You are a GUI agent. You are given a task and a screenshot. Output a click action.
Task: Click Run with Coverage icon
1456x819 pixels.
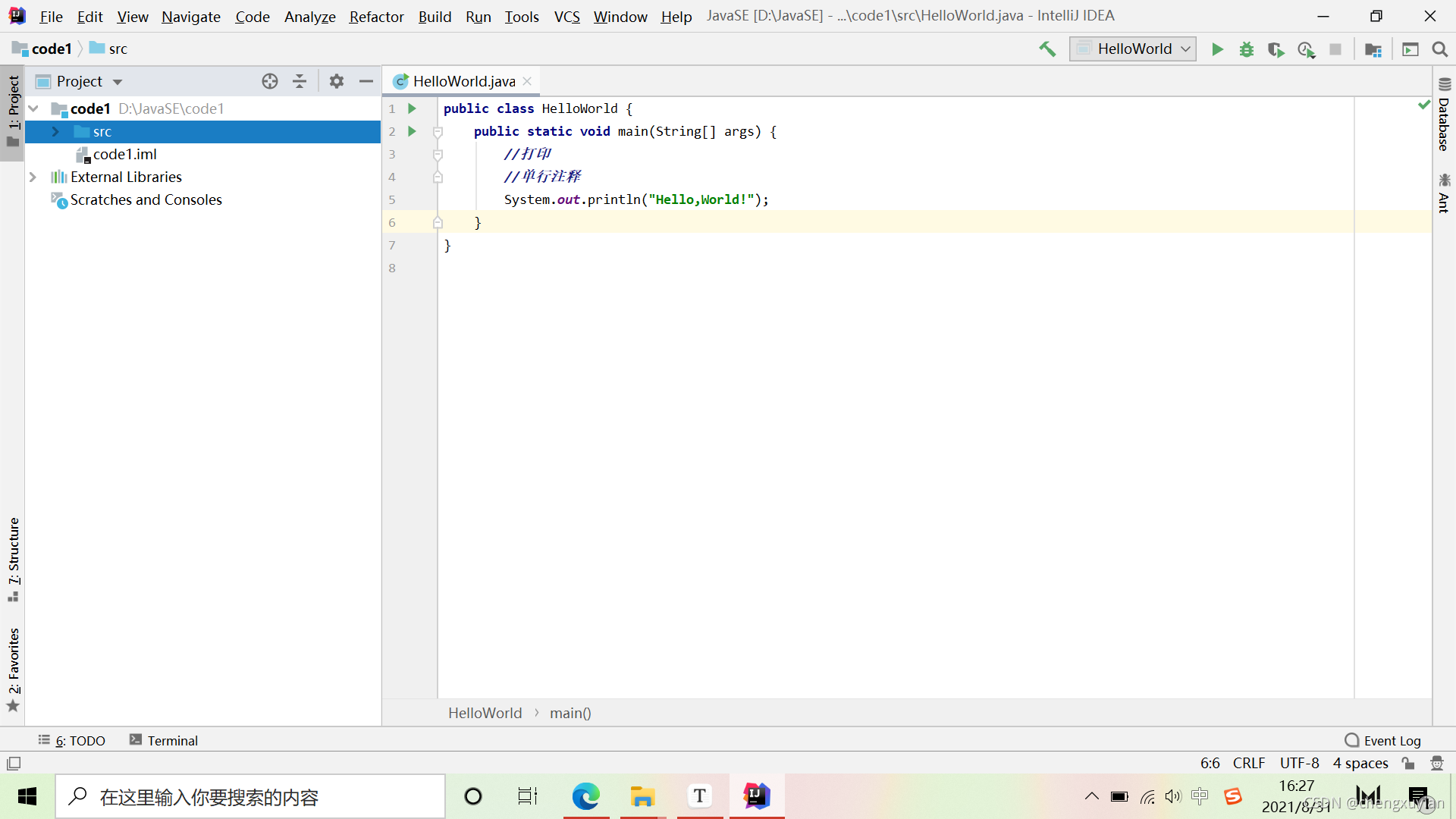[x=1276, y=49]
